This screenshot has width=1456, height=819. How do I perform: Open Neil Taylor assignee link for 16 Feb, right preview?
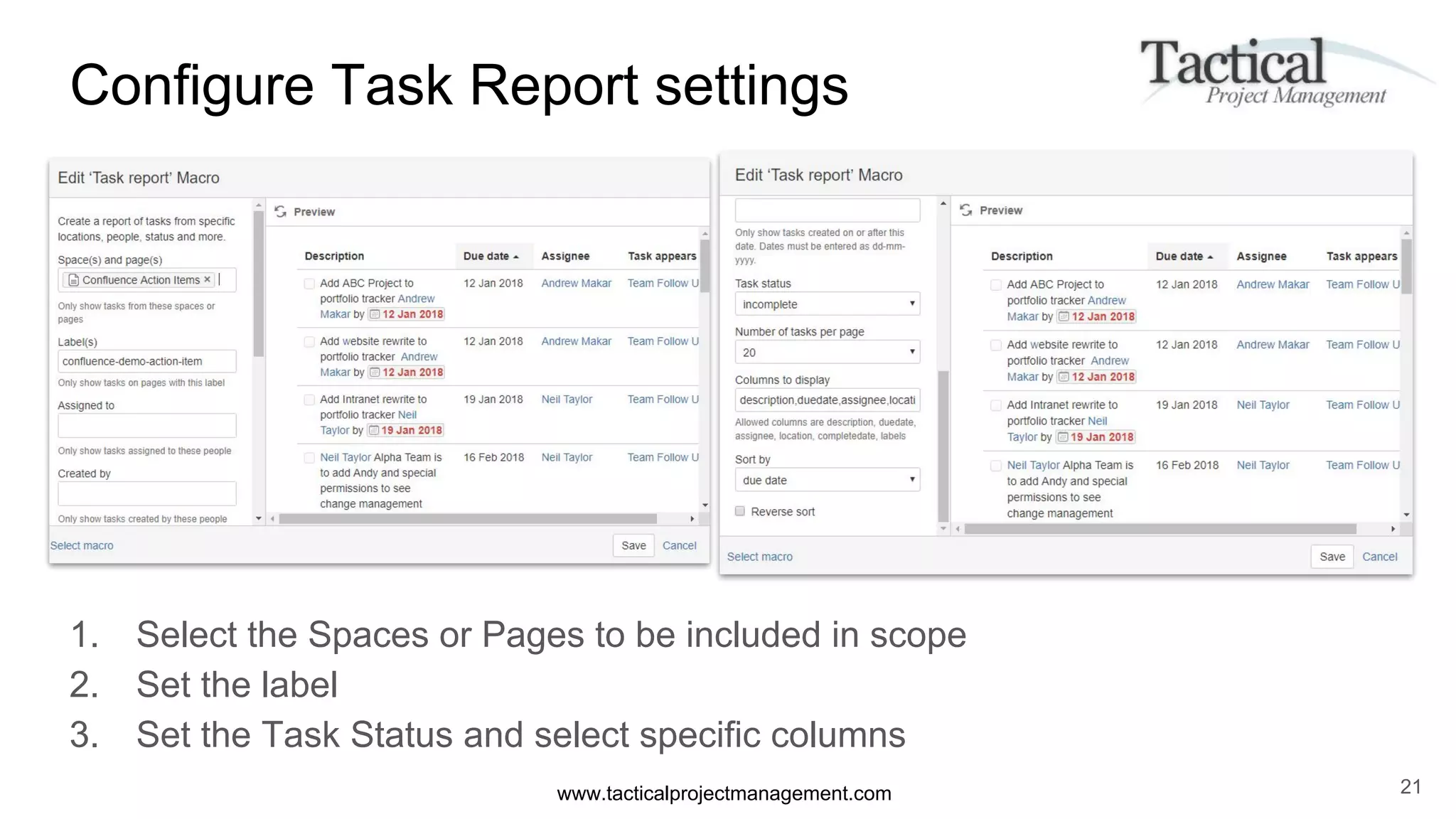tap(1263, 465)
